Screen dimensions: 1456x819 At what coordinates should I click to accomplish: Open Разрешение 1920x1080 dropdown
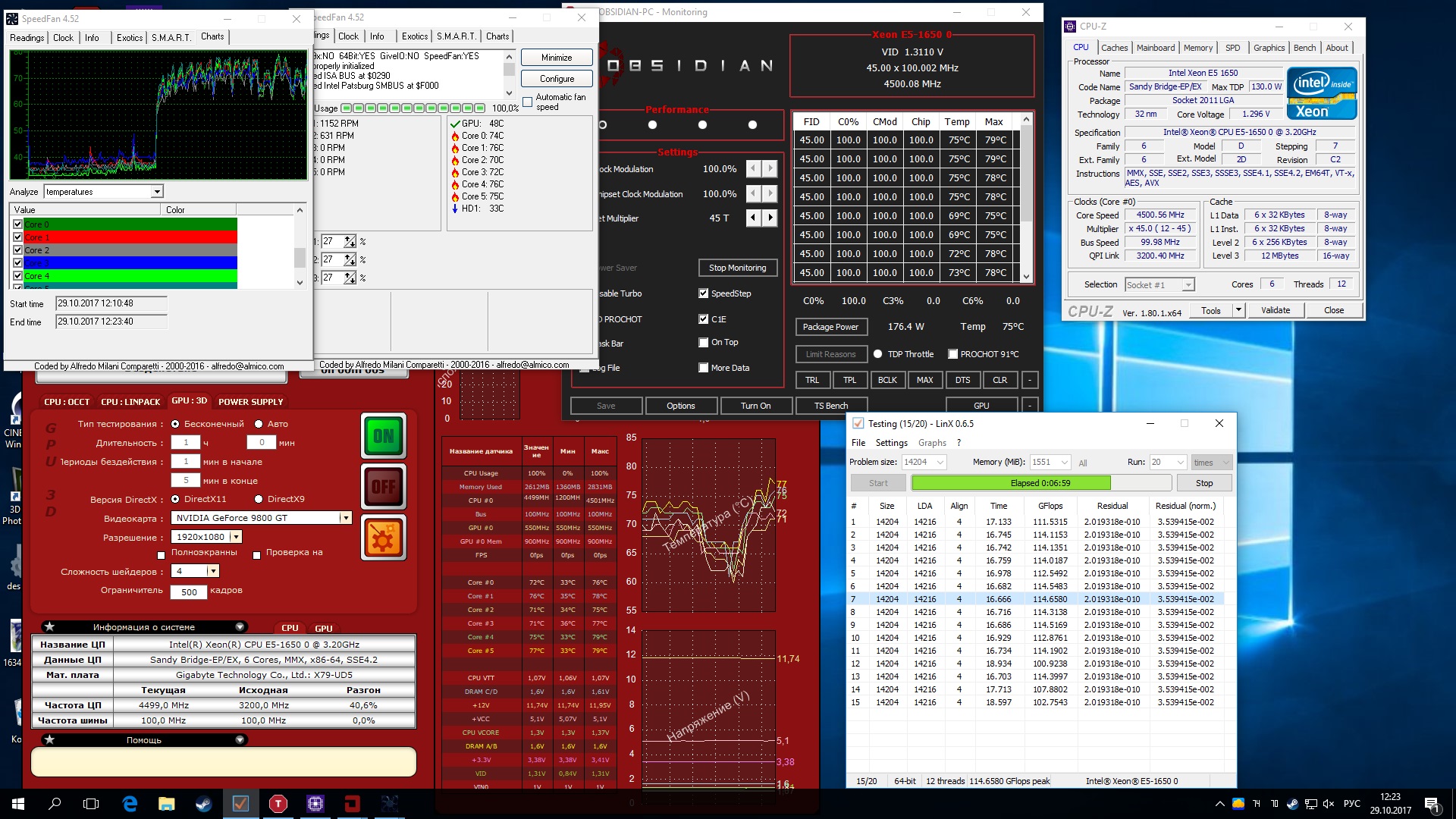click(x=236, y=537)
